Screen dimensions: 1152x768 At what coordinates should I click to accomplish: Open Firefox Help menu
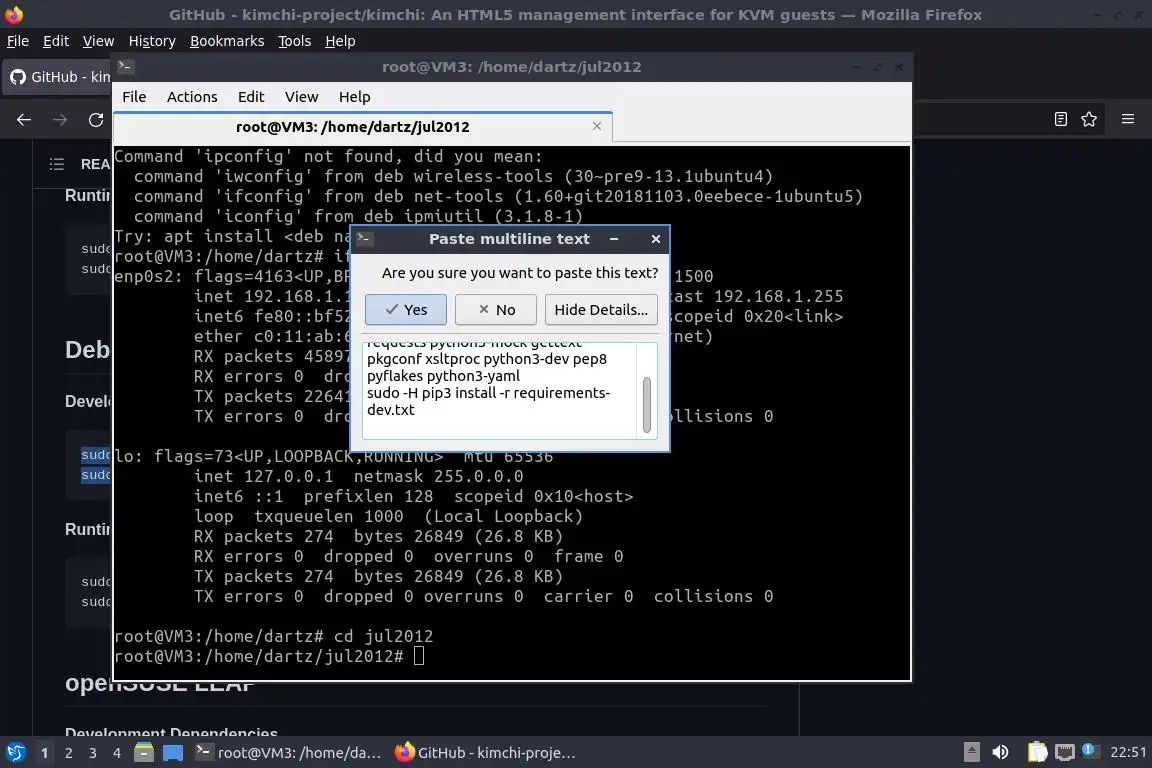[x=340, y=41]
